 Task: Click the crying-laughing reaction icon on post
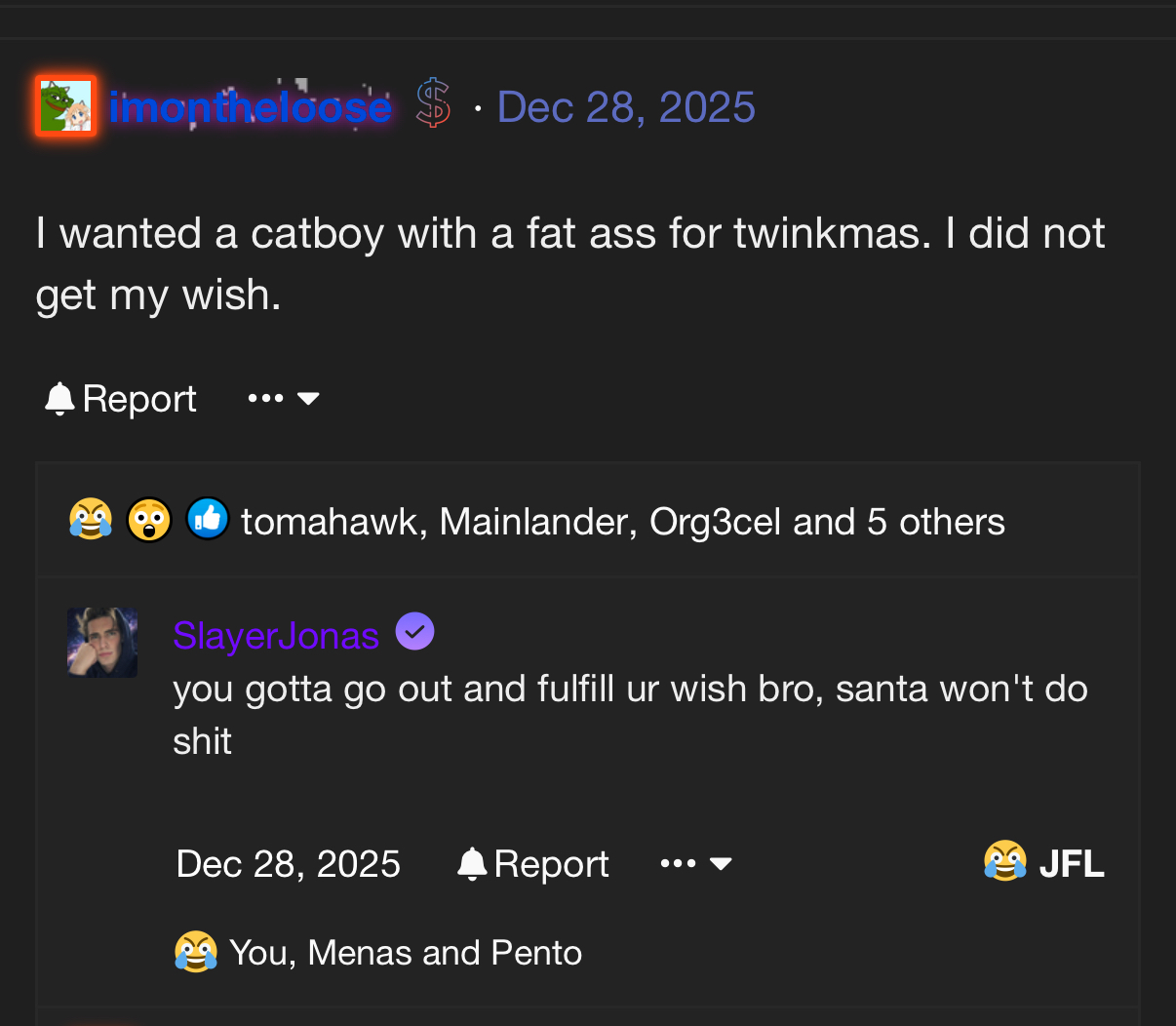tap(91, 520)
